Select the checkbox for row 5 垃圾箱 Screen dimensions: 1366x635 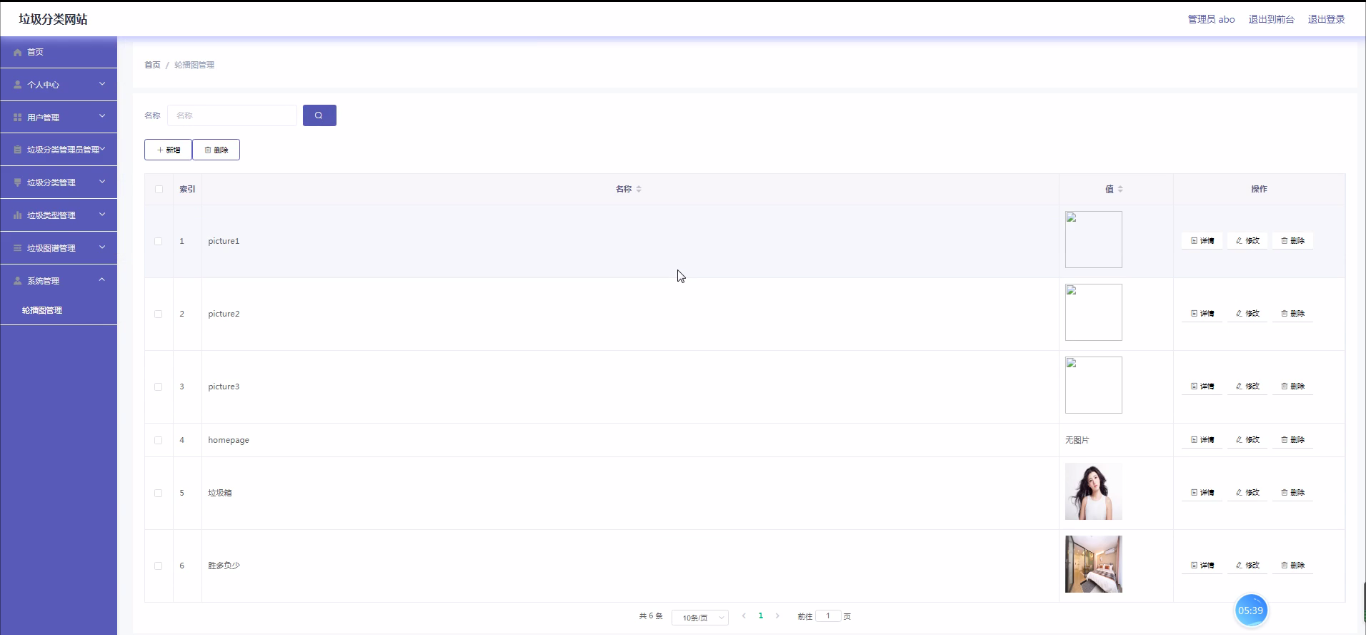[158, 493]
